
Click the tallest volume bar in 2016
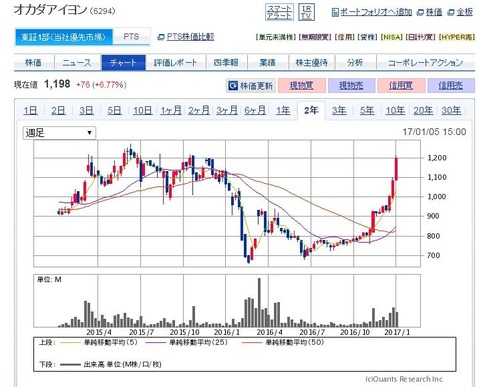[259, 302]
